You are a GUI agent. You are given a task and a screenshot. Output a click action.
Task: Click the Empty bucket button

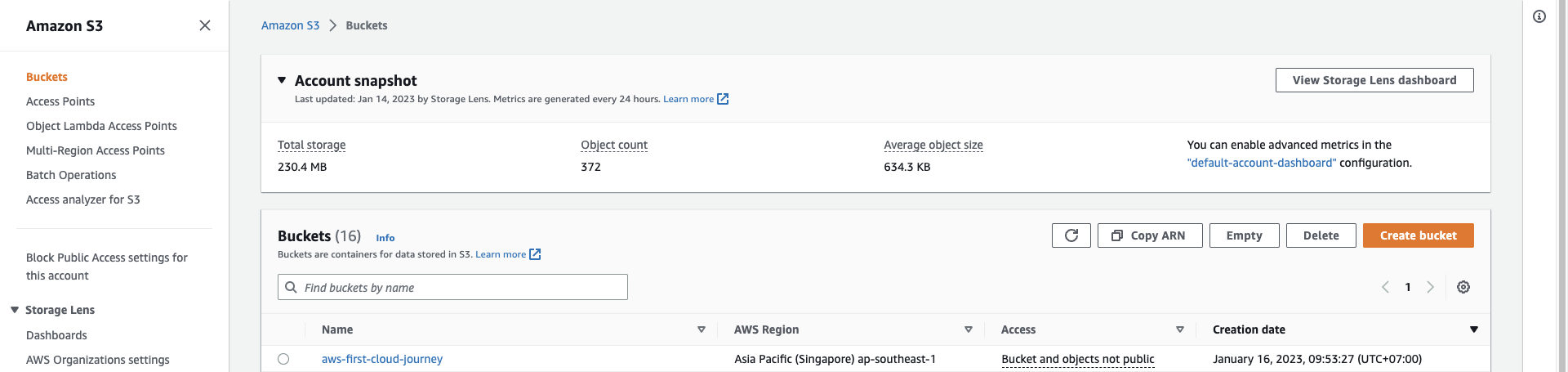[x=1244, y=235]
